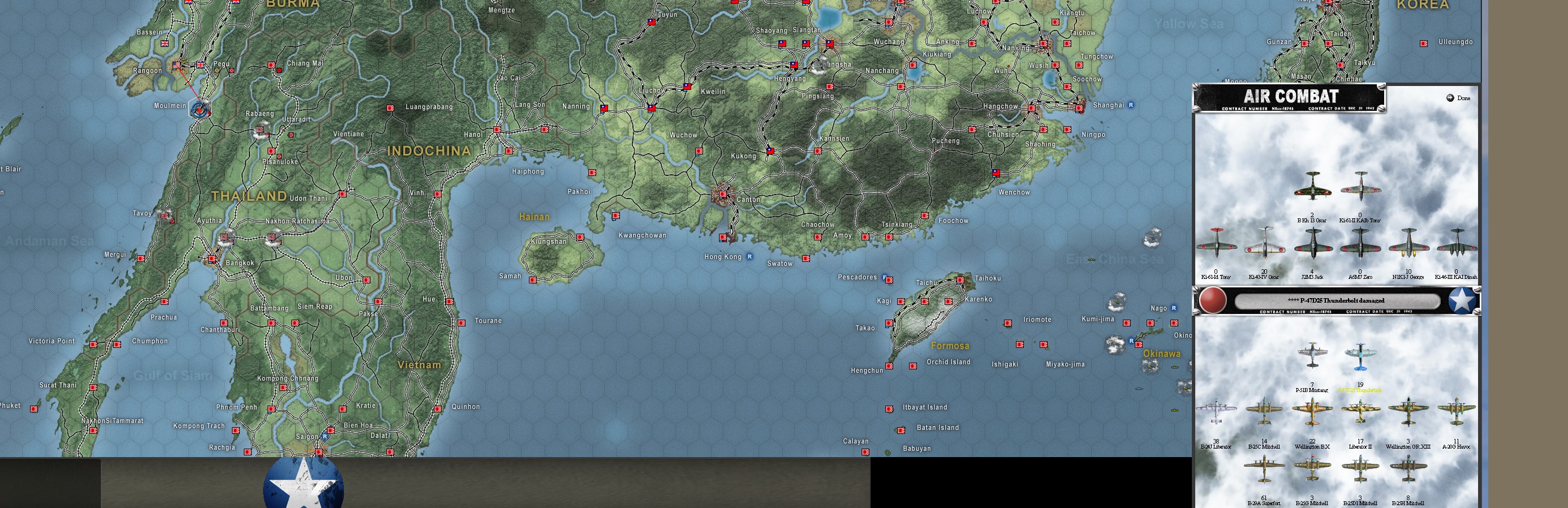The image size is (1568, 508).
Task: Click the Japanese flag marker at Pakhoi
Action: click(592, 173)
